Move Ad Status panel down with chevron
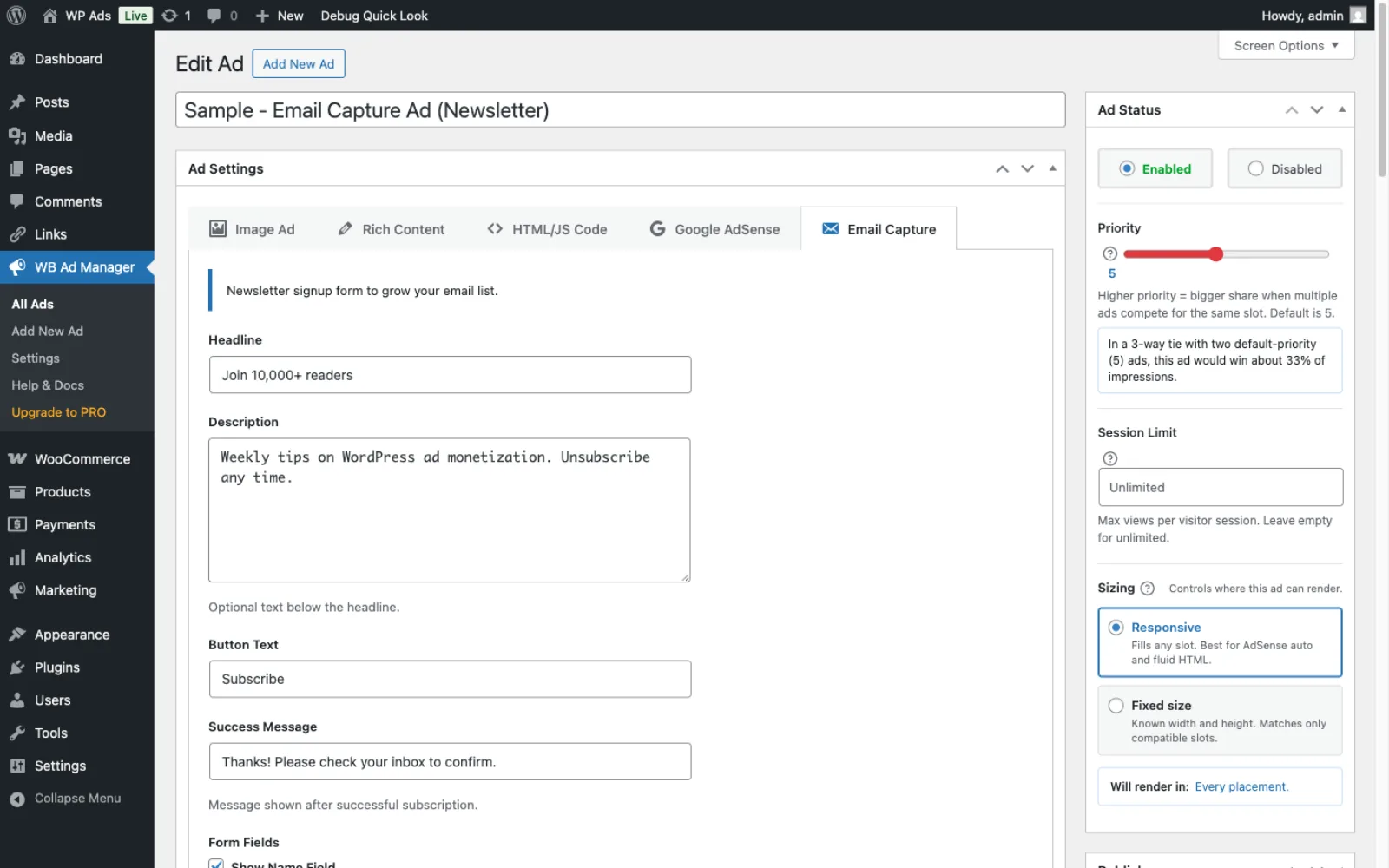The image size is (1389, 868). (1317, 110)
